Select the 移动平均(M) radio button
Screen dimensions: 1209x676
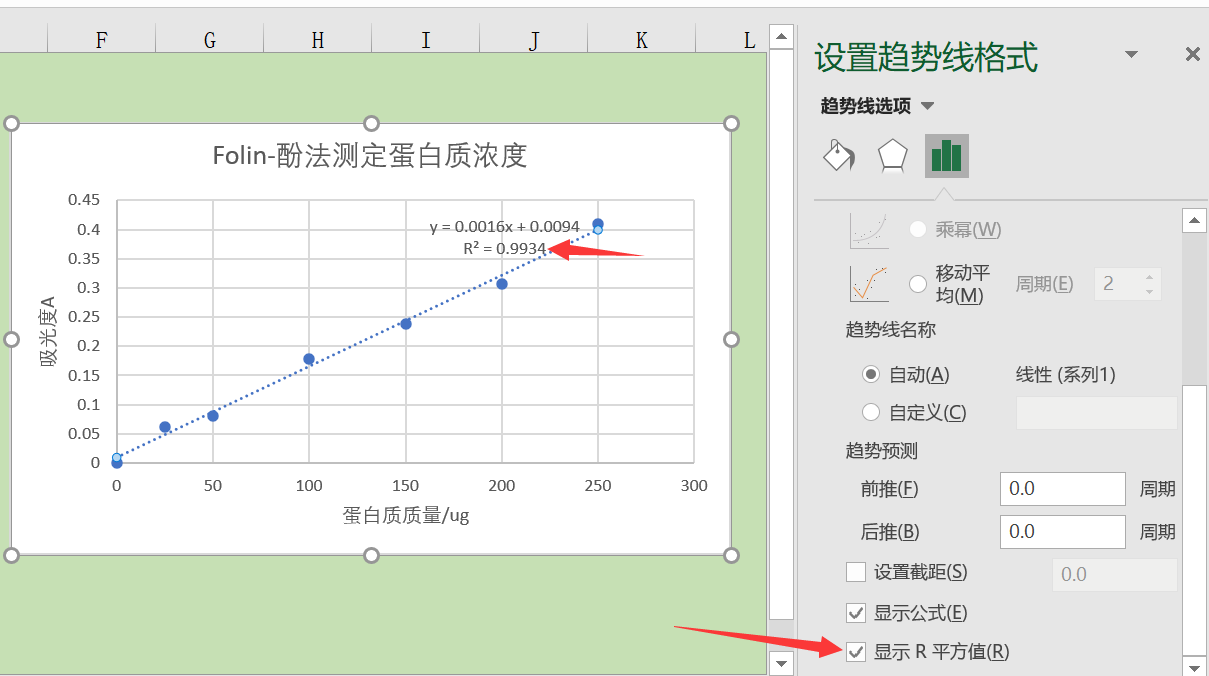pos(917,284)
